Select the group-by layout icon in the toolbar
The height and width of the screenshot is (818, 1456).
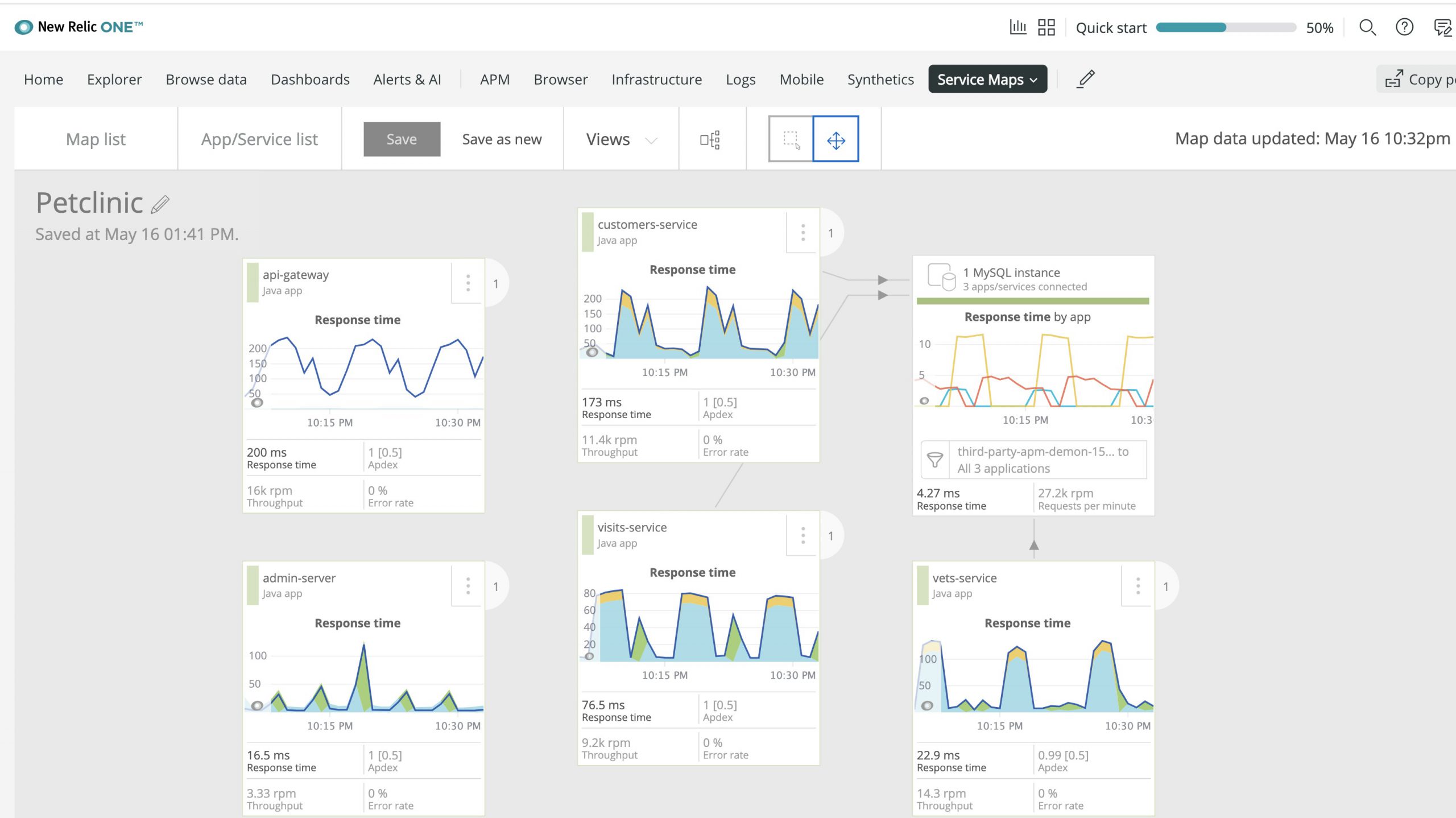[x=712, y=138]
